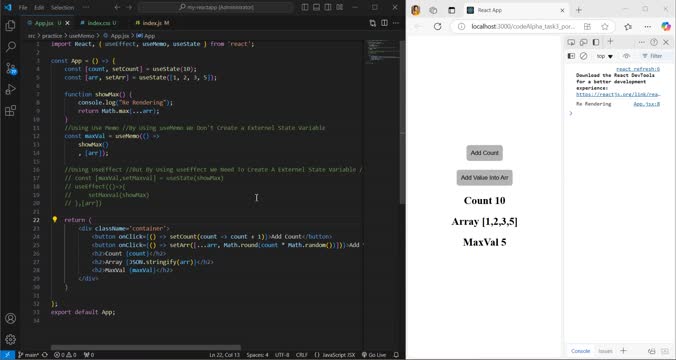Click the code minimap preview
676x360 pixels.
(383, 52)
